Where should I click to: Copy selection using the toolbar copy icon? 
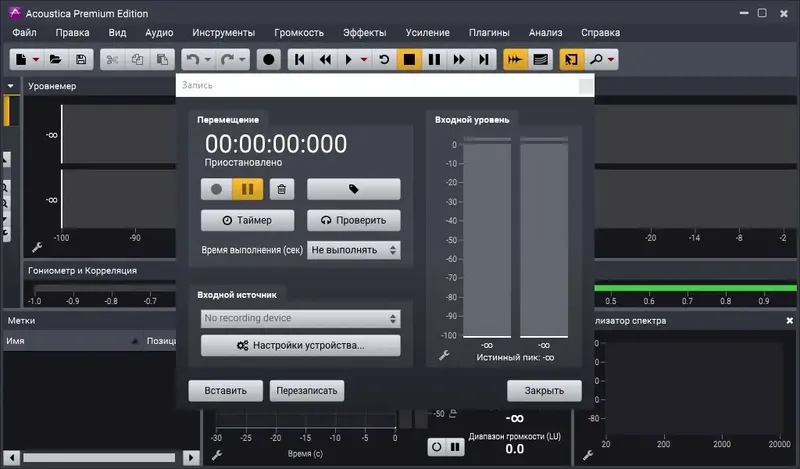[137, 60]
